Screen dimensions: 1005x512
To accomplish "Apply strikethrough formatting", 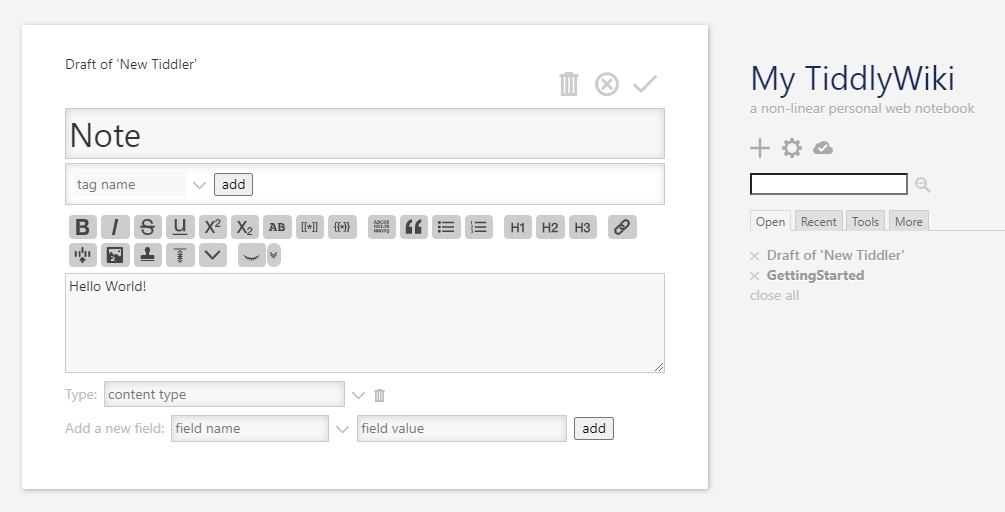I will [x=147, y=227].
